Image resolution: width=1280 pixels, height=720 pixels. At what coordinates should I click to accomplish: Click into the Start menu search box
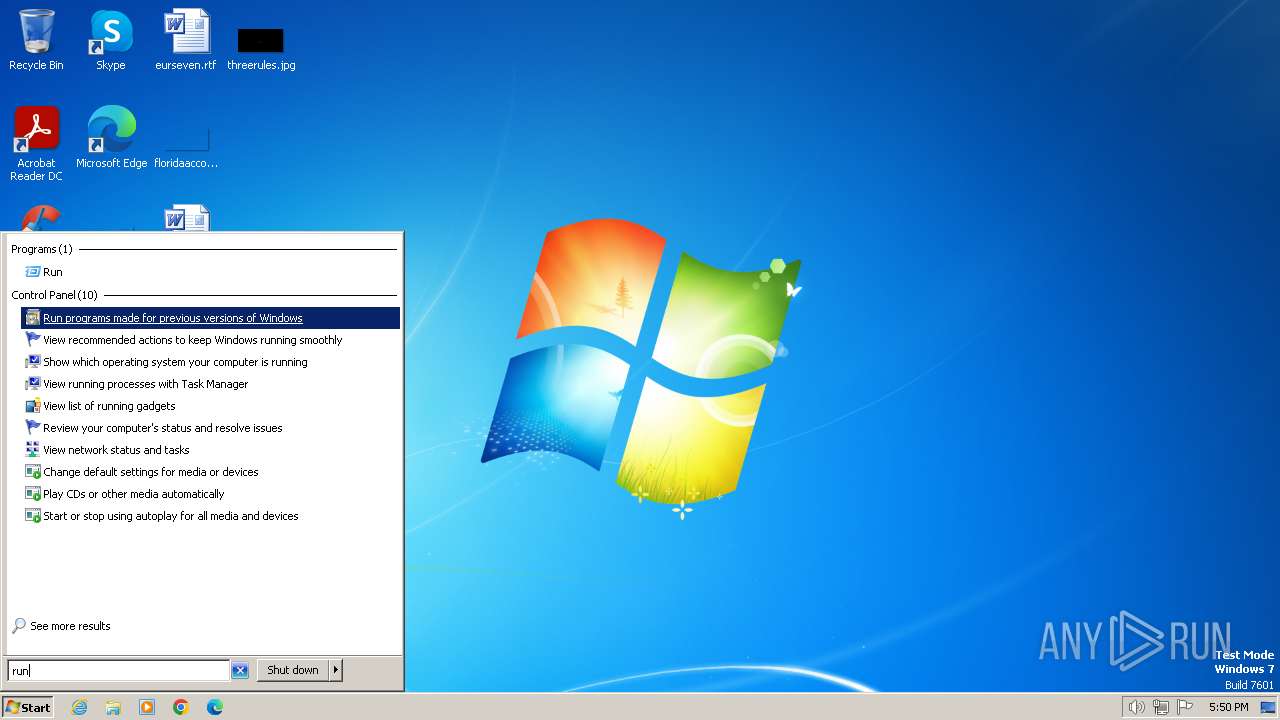(x=118, y=671)
